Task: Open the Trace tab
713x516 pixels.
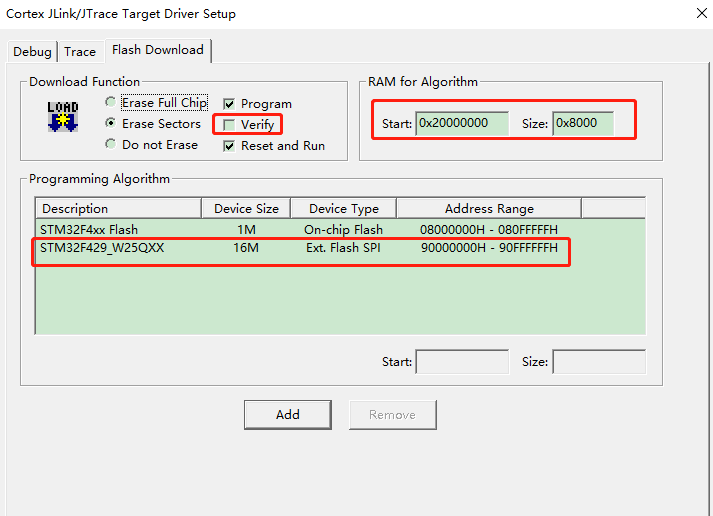Action: point(80,51)
